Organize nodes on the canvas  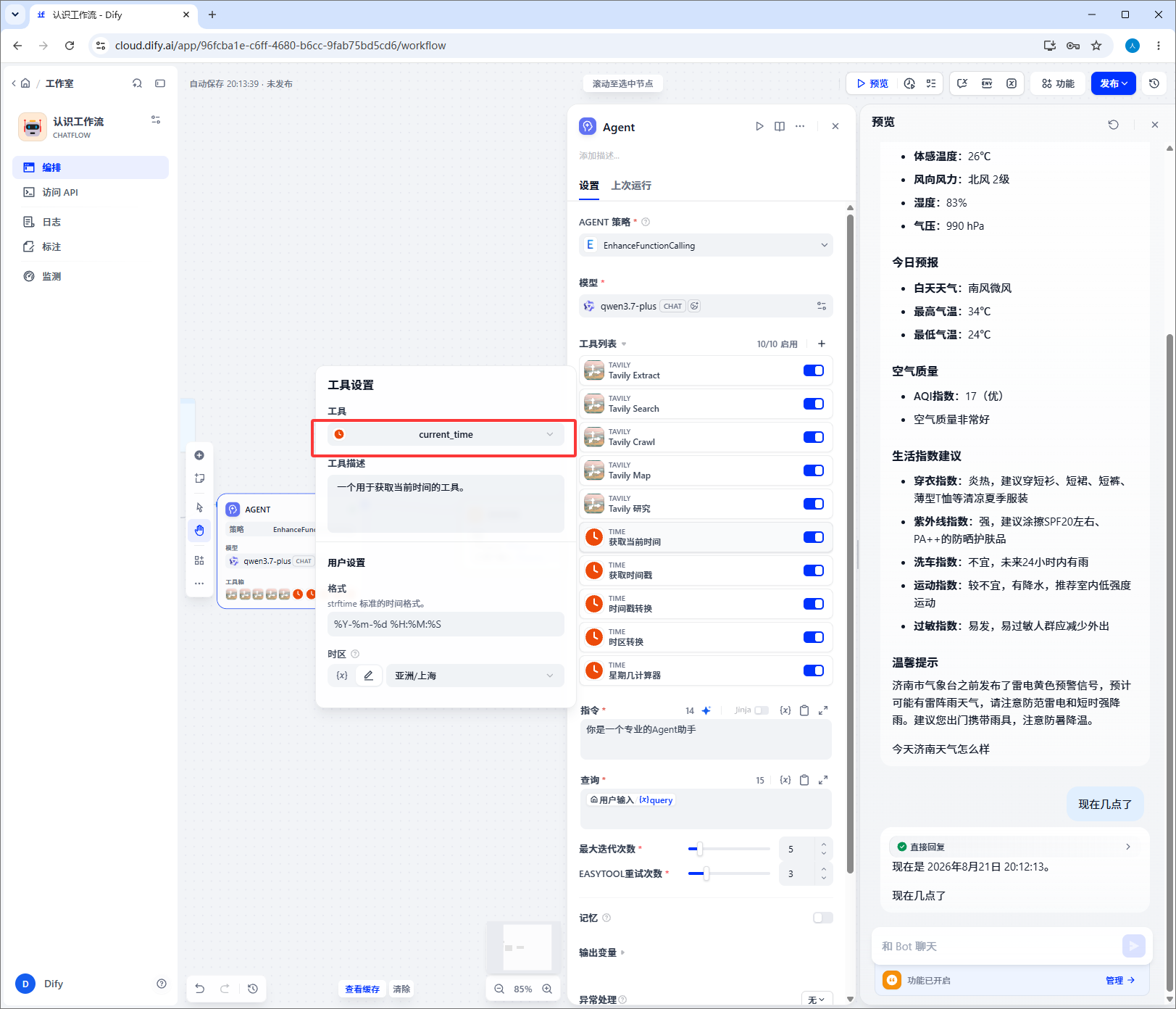[199, 560]
